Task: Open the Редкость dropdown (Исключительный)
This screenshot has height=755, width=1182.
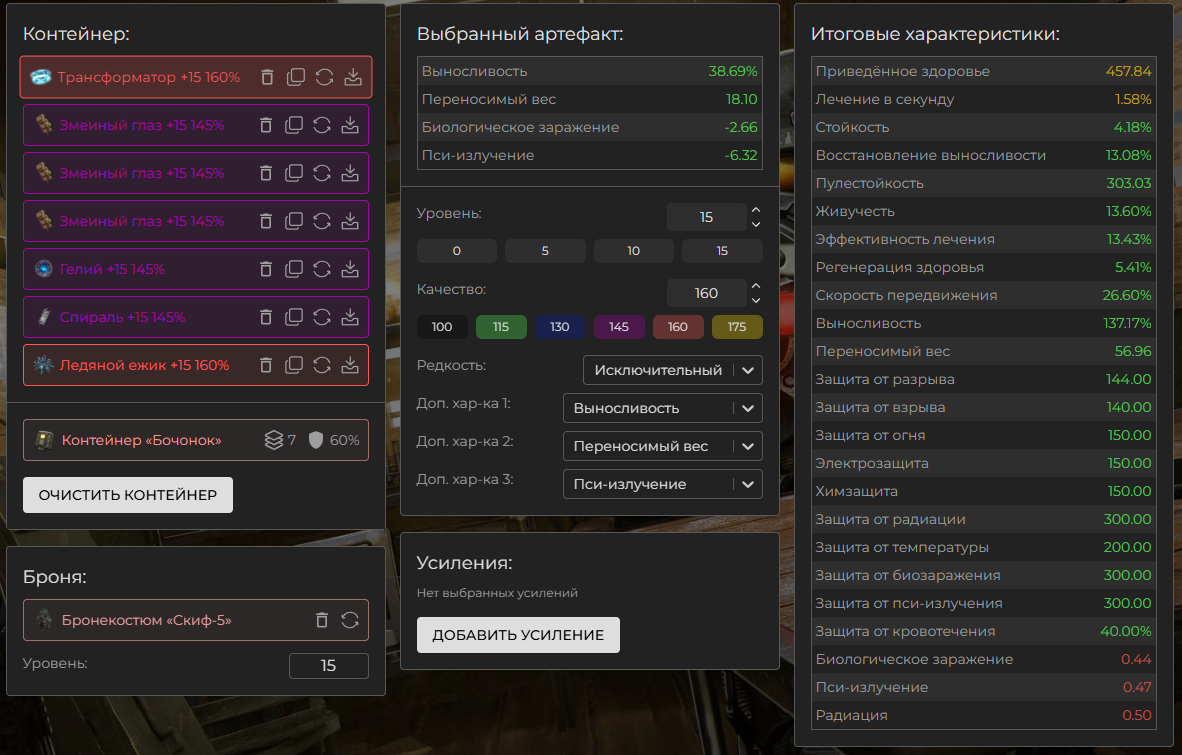Action: point(672,370)
